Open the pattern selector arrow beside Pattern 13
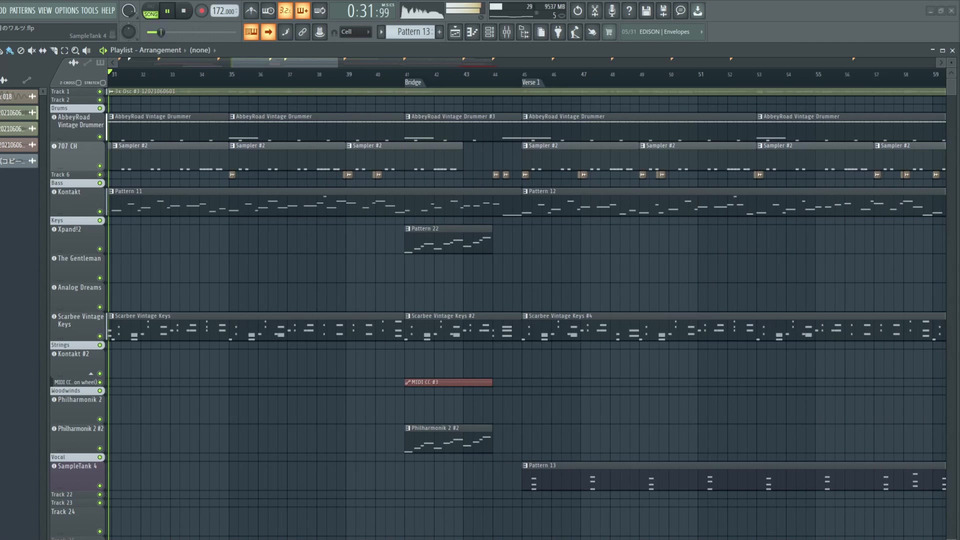The width and height of the screenshot is (960, 540). pos(381,32)
